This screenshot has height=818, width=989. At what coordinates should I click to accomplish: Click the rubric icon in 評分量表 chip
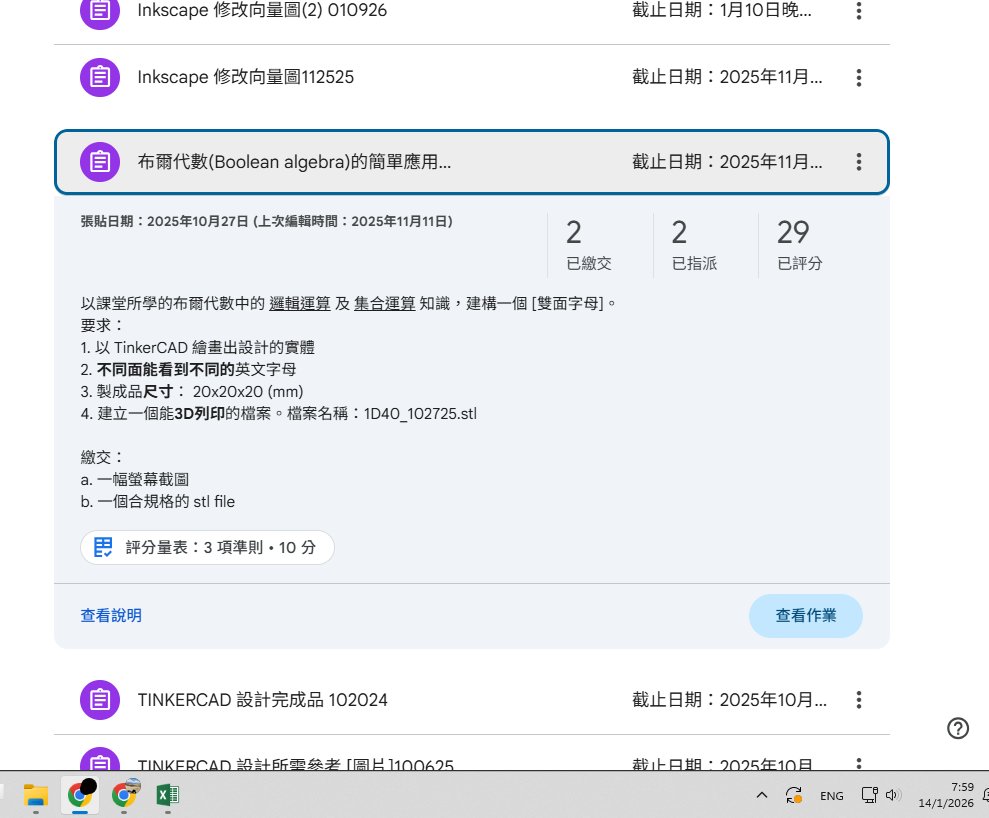103,548
